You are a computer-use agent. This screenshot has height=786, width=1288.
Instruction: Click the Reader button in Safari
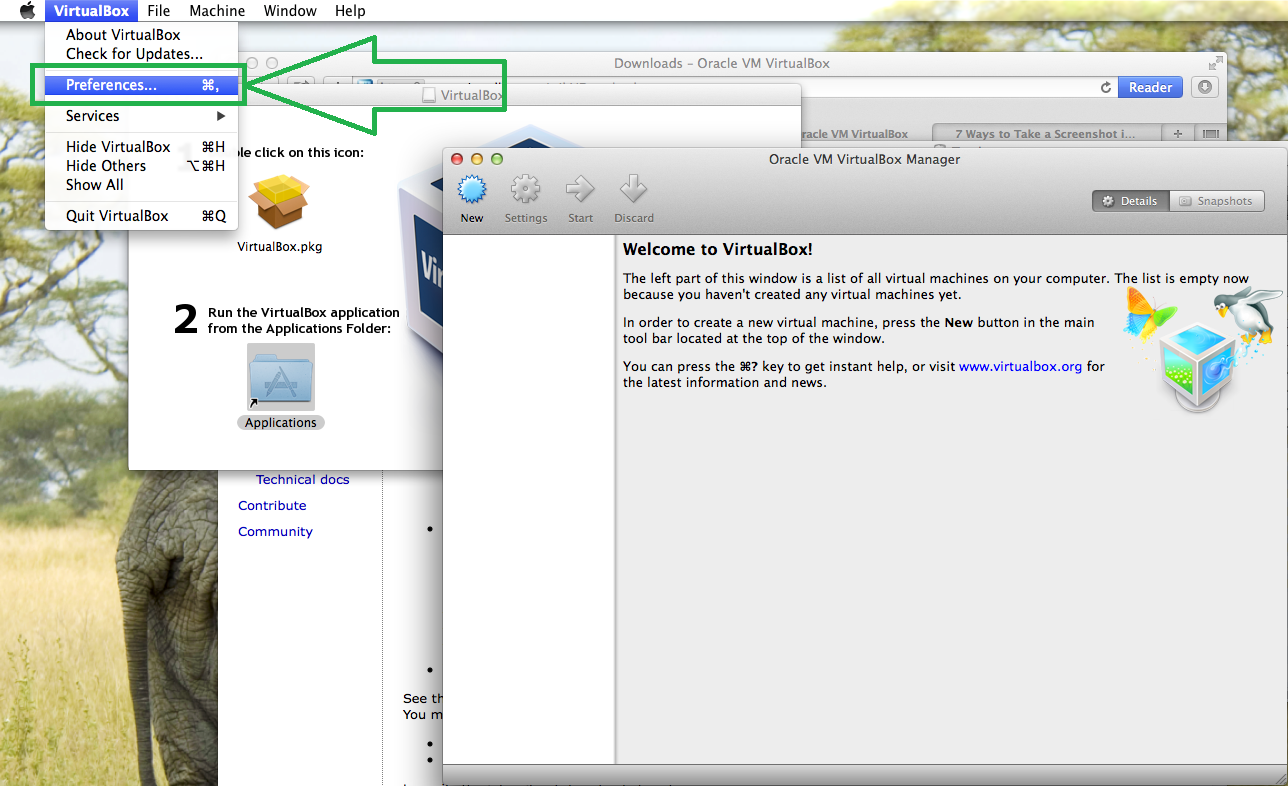pos(1150,87)
